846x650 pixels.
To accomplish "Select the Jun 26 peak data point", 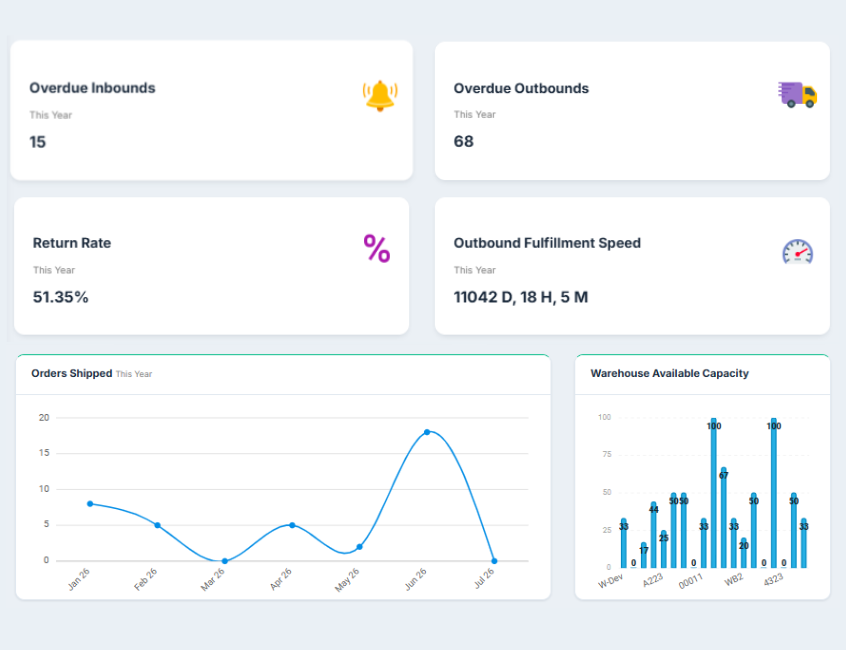I will click(427, 432).
